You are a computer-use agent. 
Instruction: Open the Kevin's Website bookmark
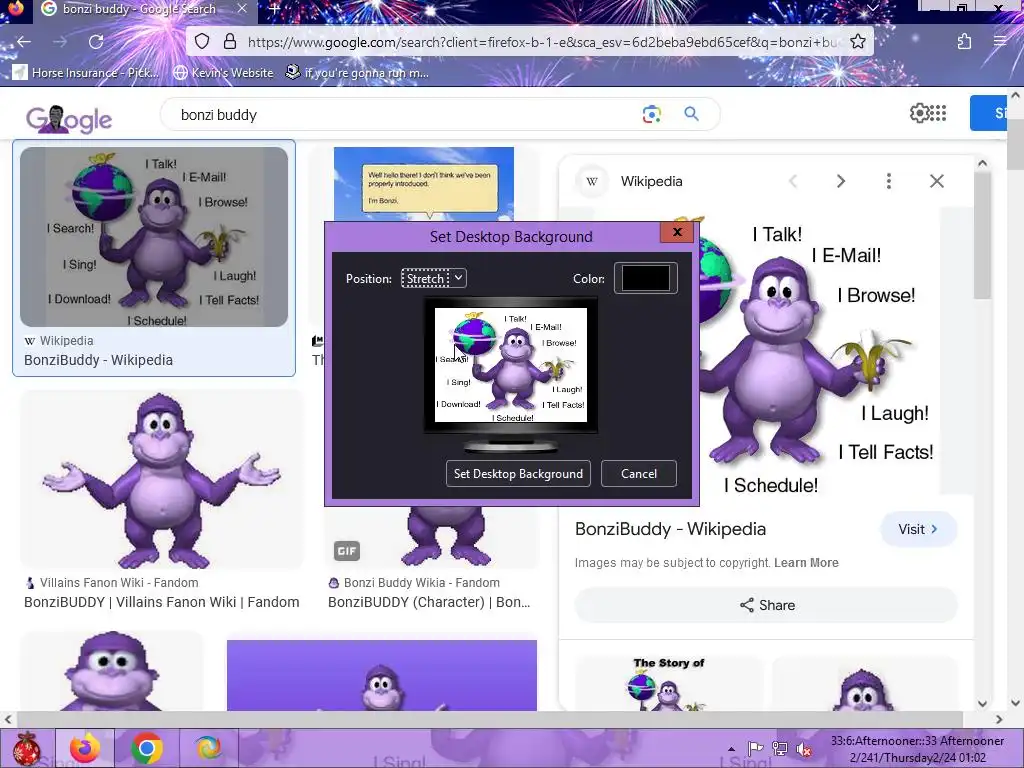pos(223,72)
